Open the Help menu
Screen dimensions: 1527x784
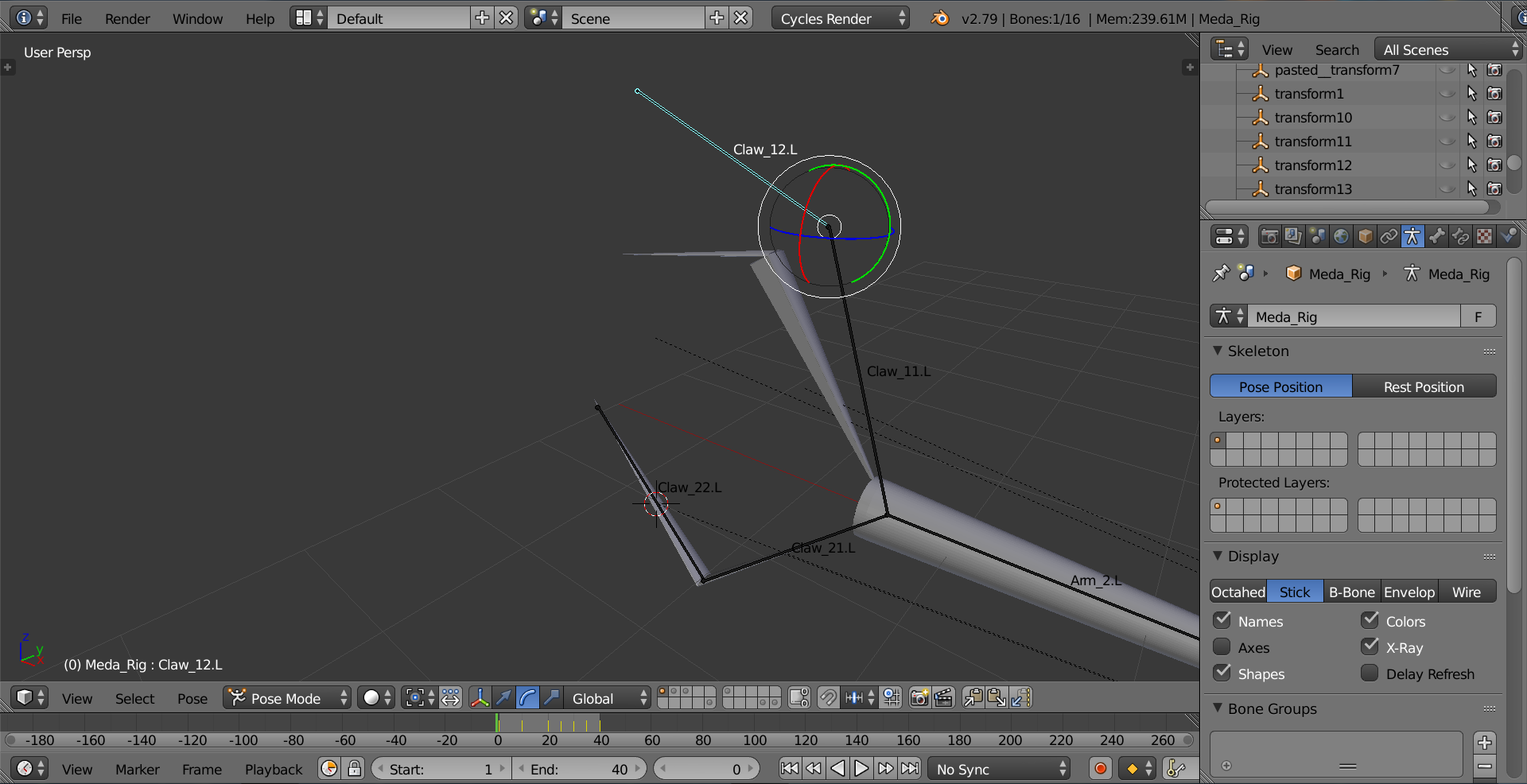(x=260, y=18)
